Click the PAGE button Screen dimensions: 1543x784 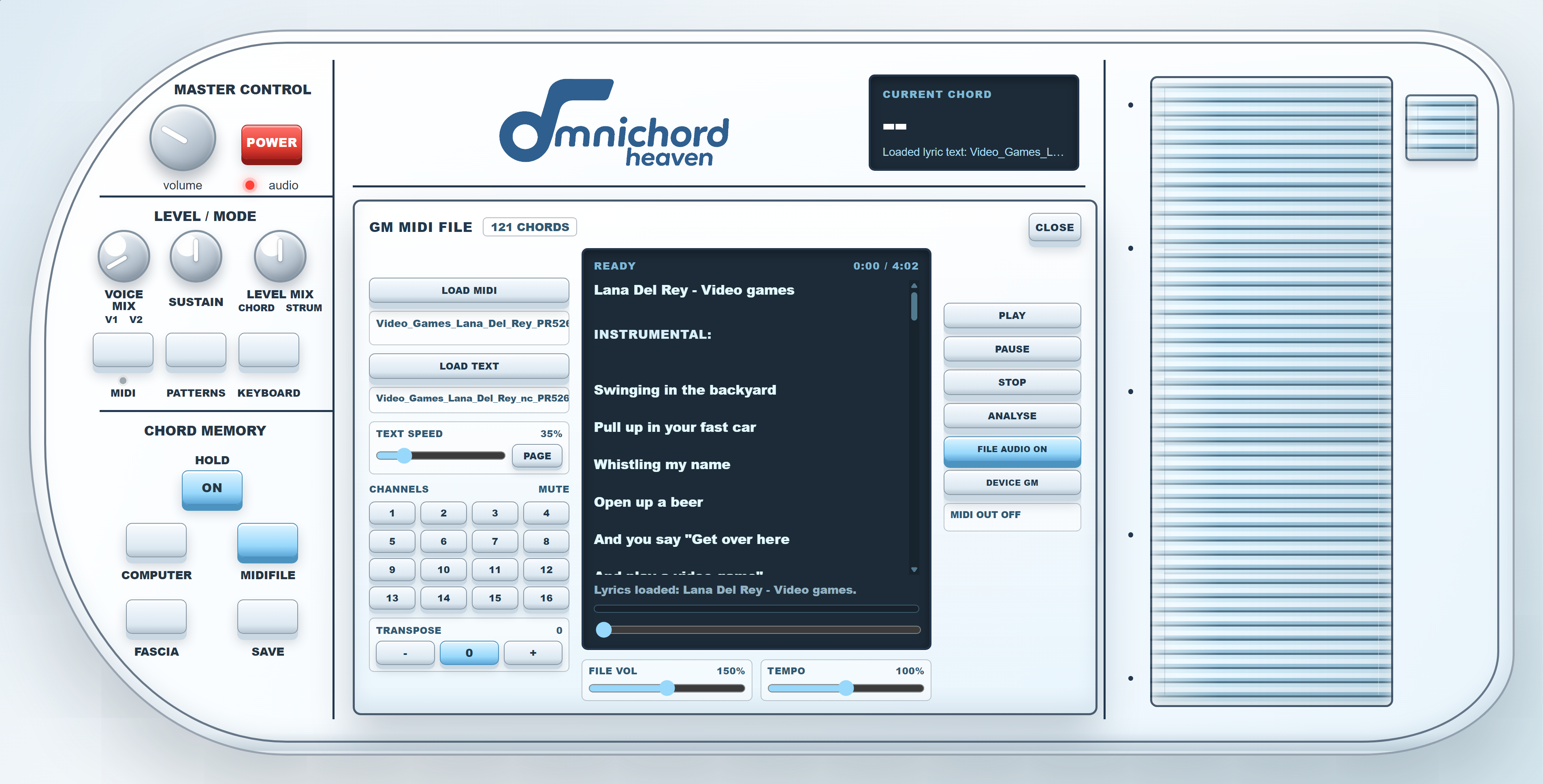(537, 456)
